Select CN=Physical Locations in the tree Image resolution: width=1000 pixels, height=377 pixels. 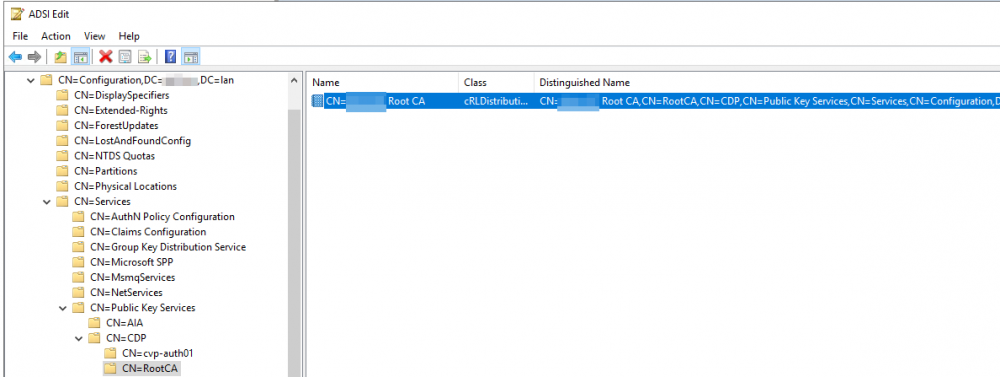[x=125, y=186]
